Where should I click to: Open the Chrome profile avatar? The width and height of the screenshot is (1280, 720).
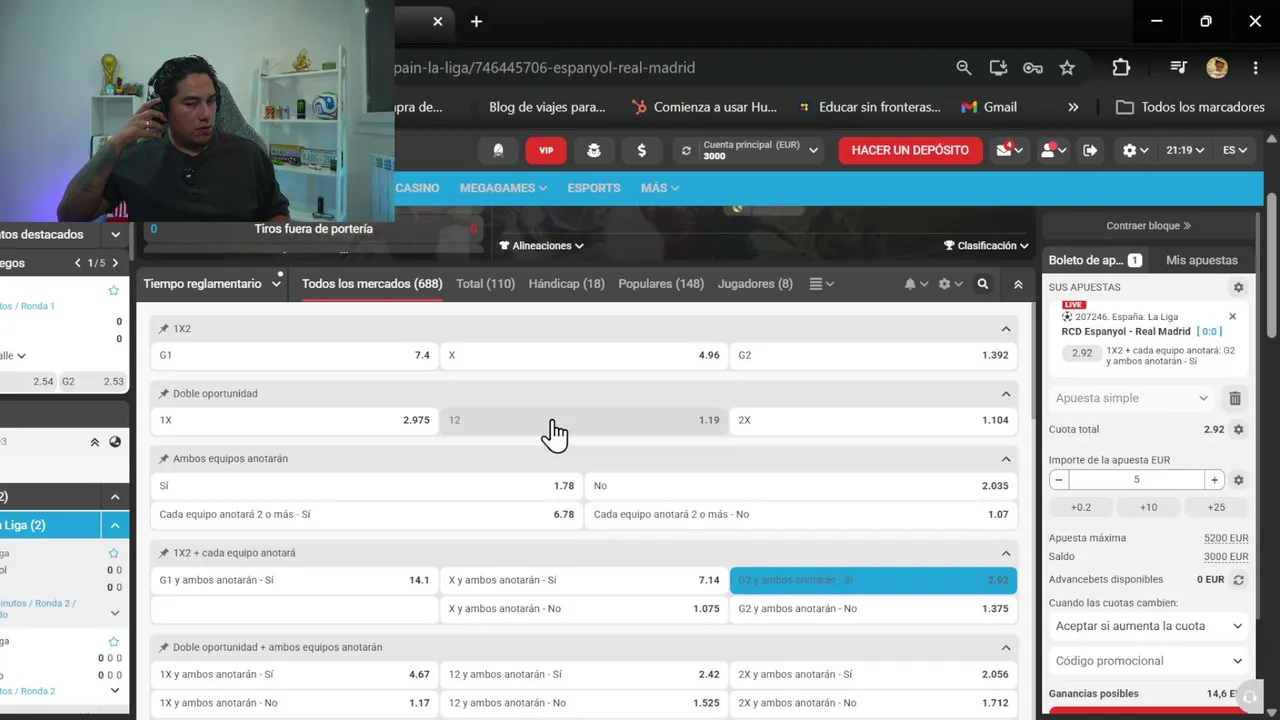tap(1217, 68)
